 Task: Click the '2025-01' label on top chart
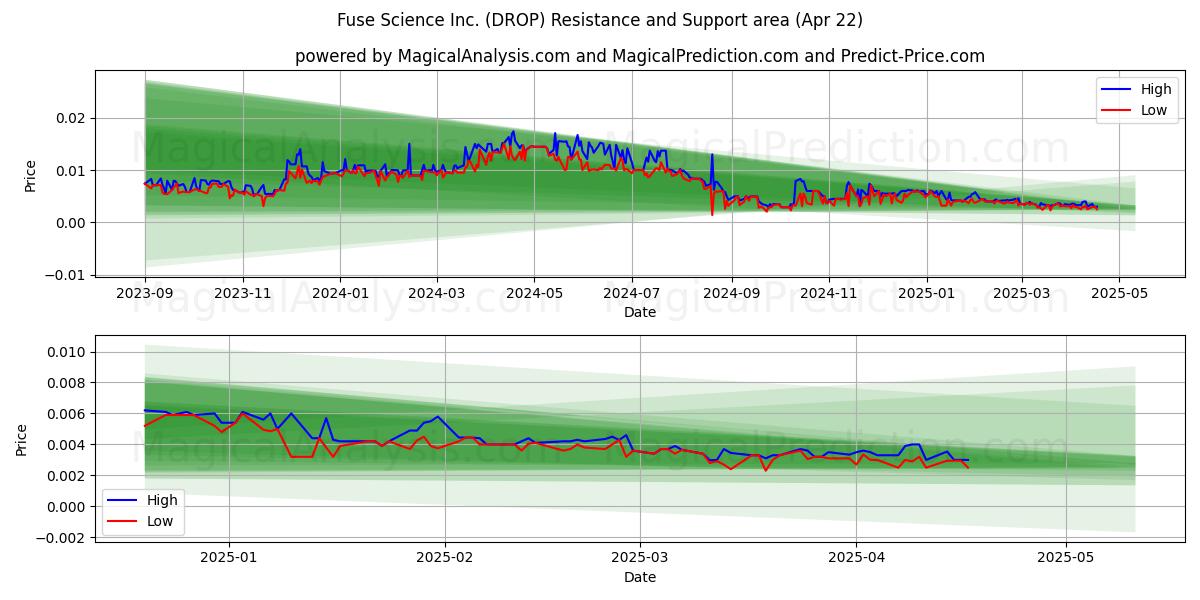click(x=926, y=294)
